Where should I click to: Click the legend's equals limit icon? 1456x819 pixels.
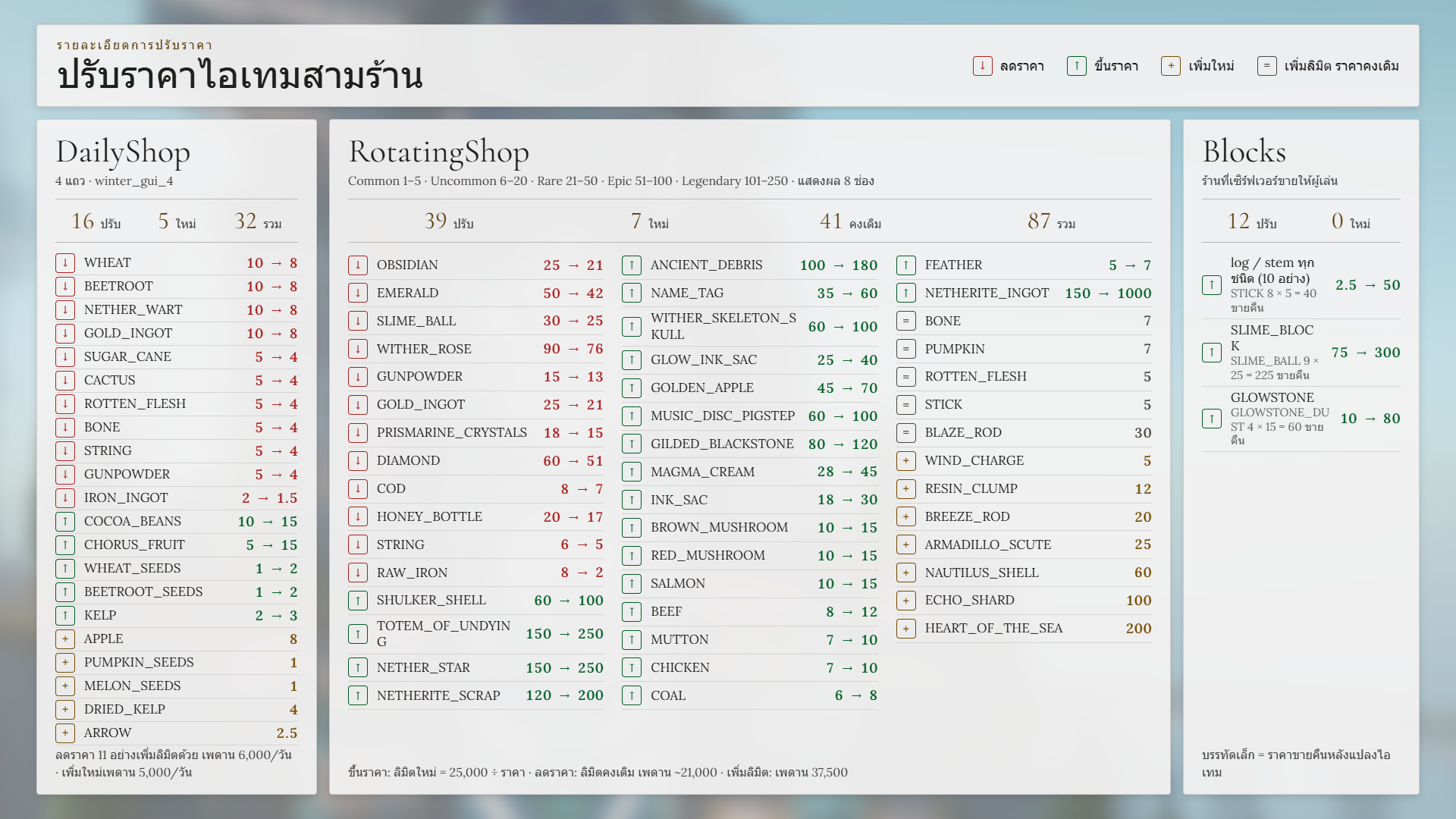coord(1266,66)
